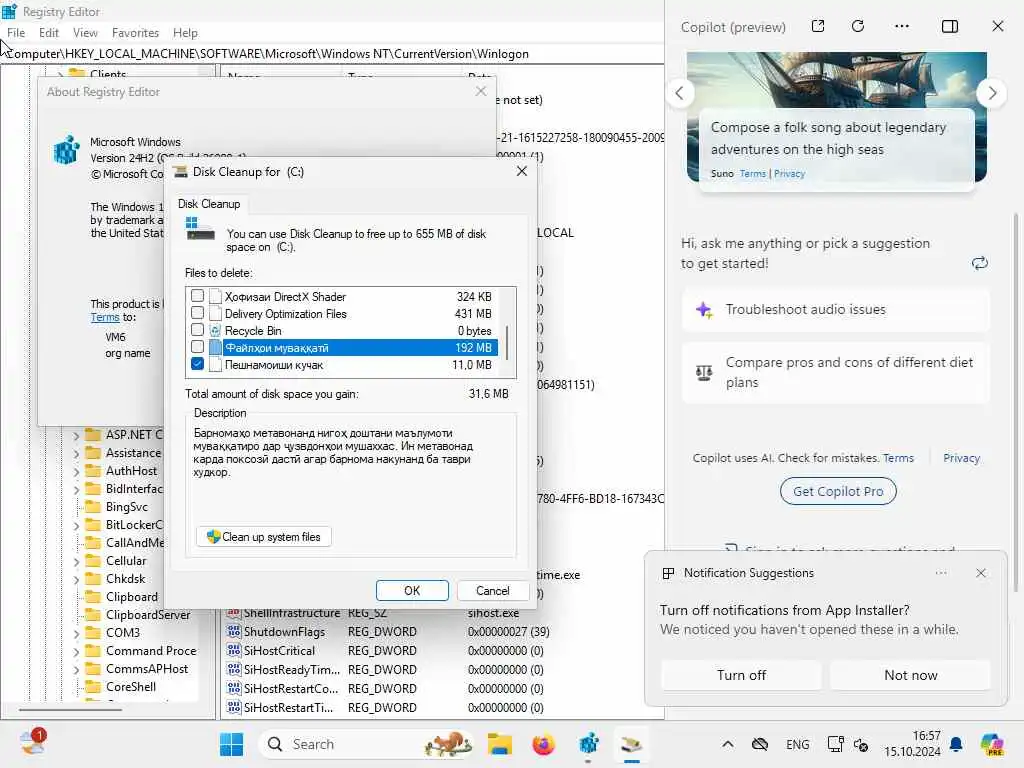This screenshot has height=768, width=1024.
Task: Open the View menu in Registry Editor
Action: (x=85, y=33)
